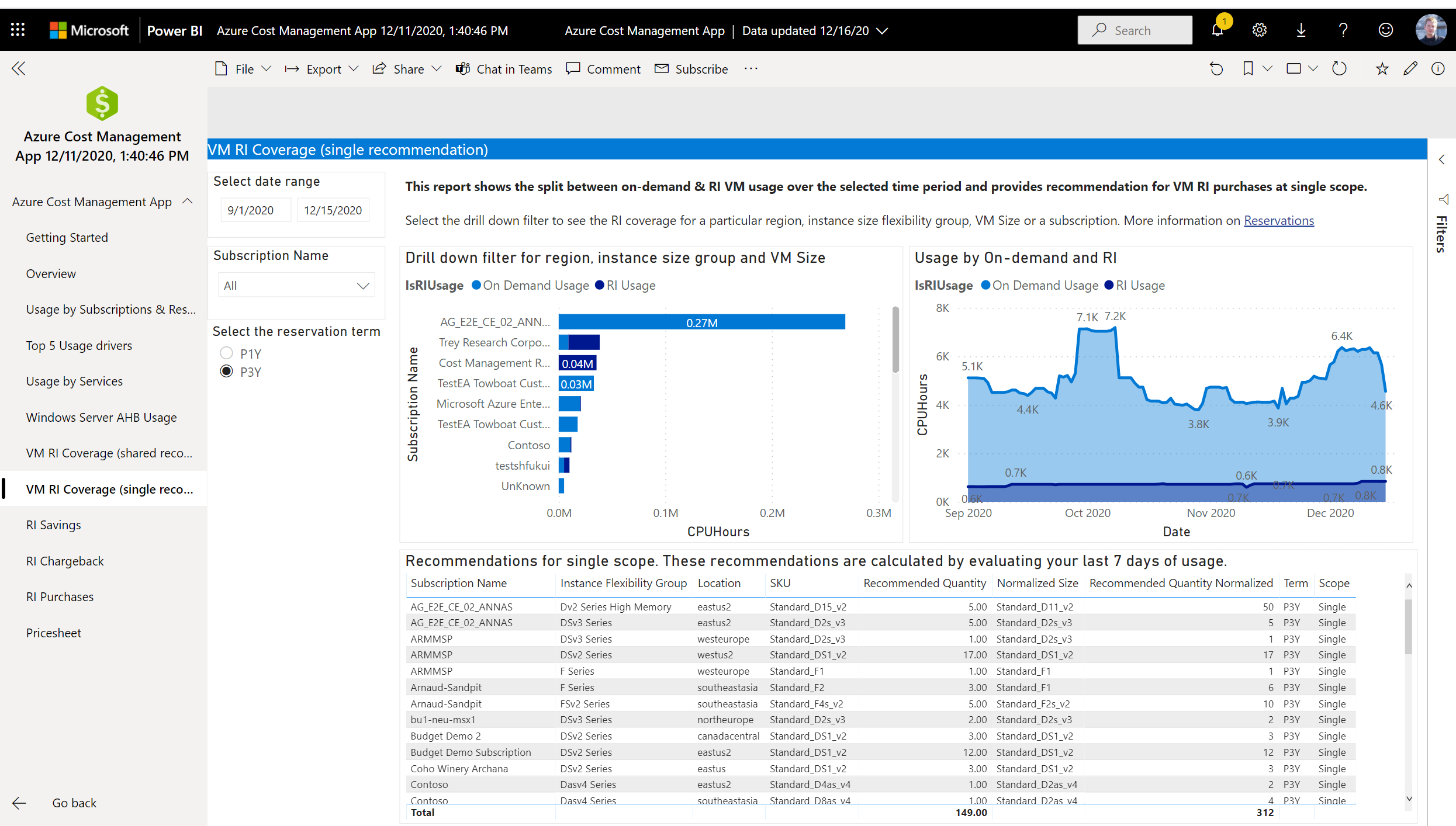Open the bookmark dropdown chevron

click(x=1268, y=69)
